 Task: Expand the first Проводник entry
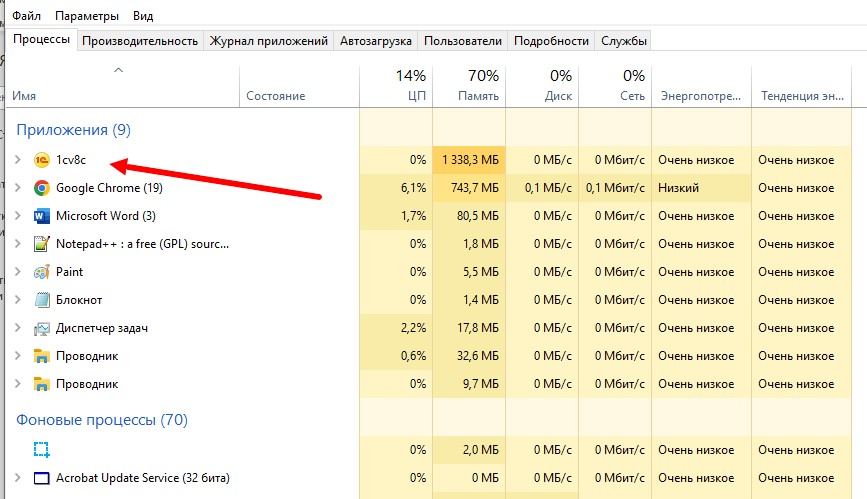tap(17, 356)
